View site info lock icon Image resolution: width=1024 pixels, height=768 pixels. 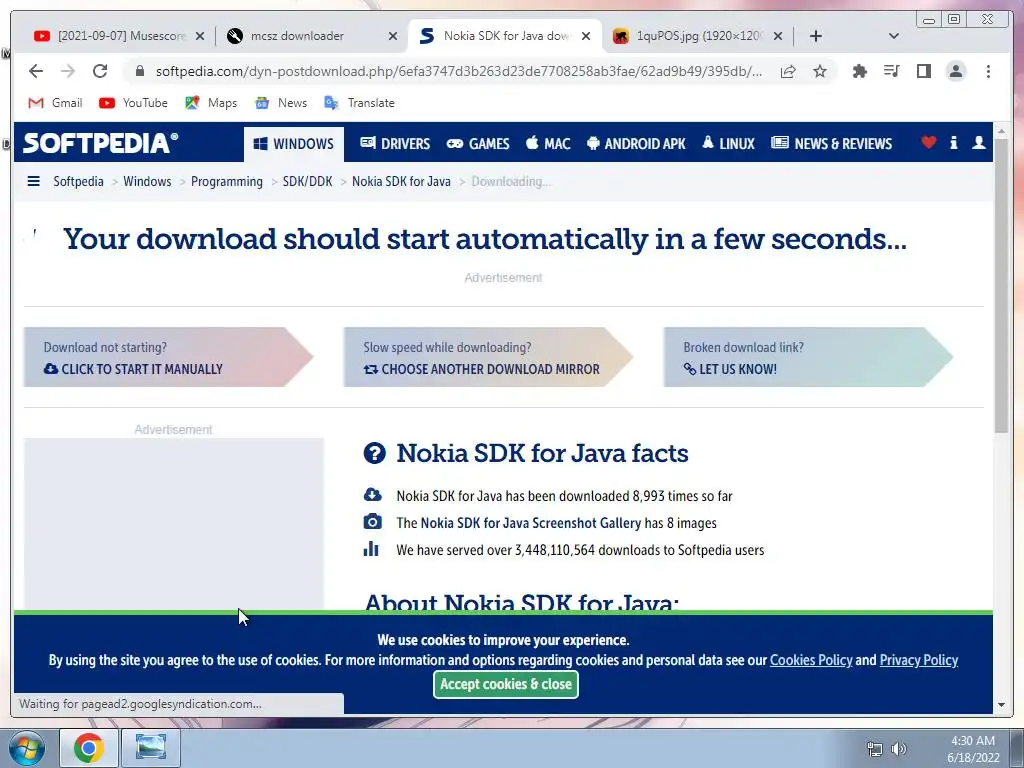(139, 71)
